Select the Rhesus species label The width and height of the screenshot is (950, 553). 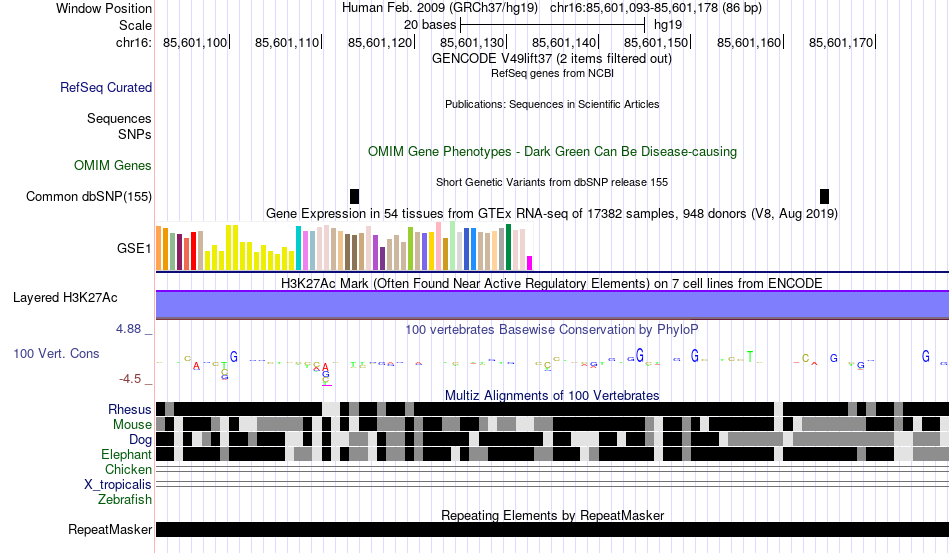(x=130, y=409)
